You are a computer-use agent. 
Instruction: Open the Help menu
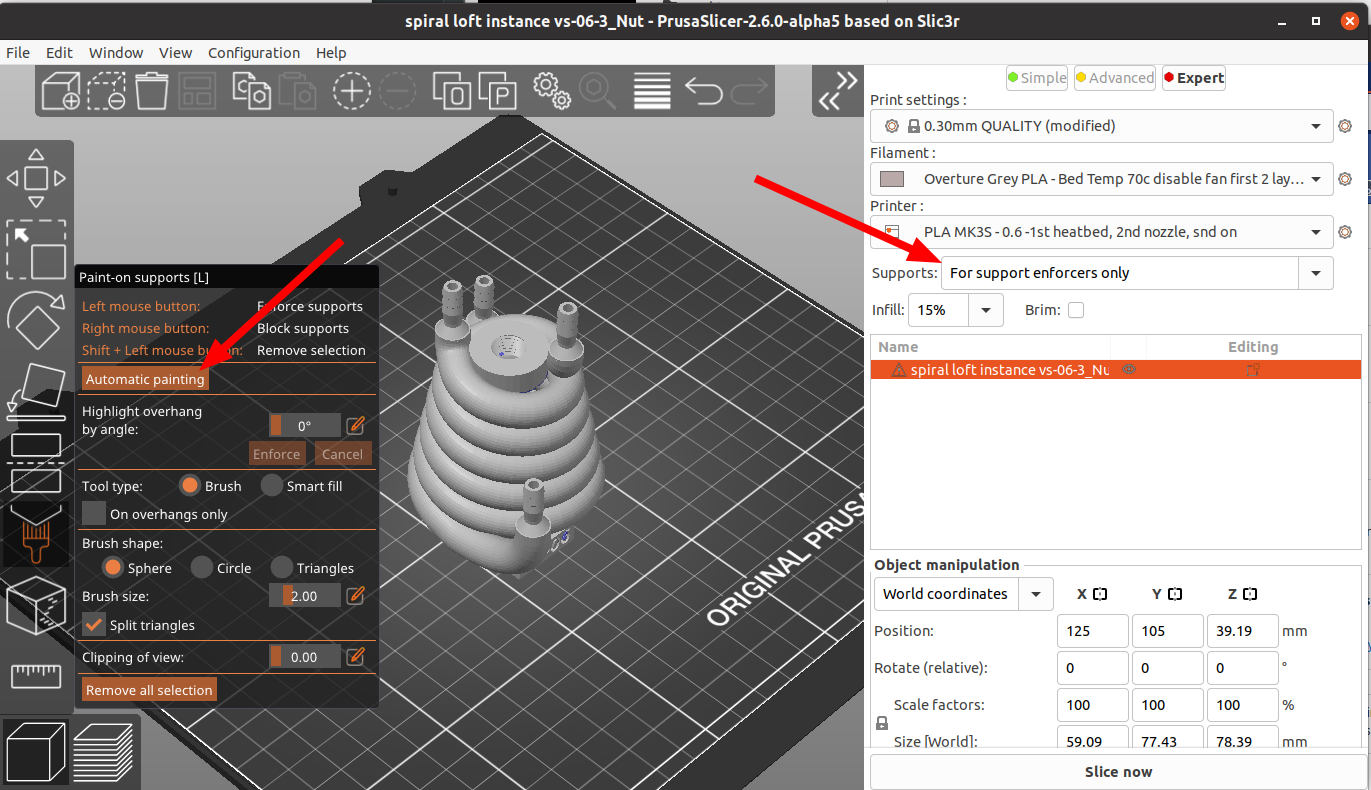coord(331,53)
